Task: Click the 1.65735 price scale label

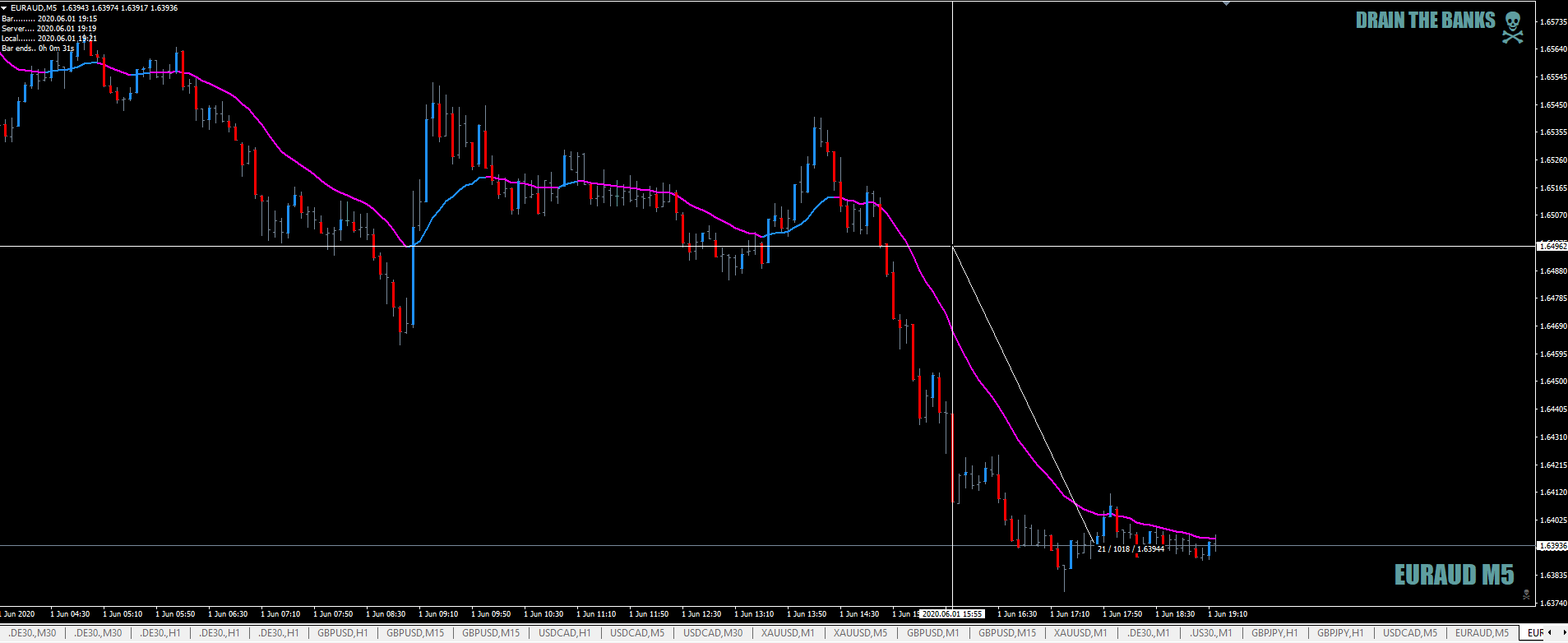Action: click(1553, 22)
